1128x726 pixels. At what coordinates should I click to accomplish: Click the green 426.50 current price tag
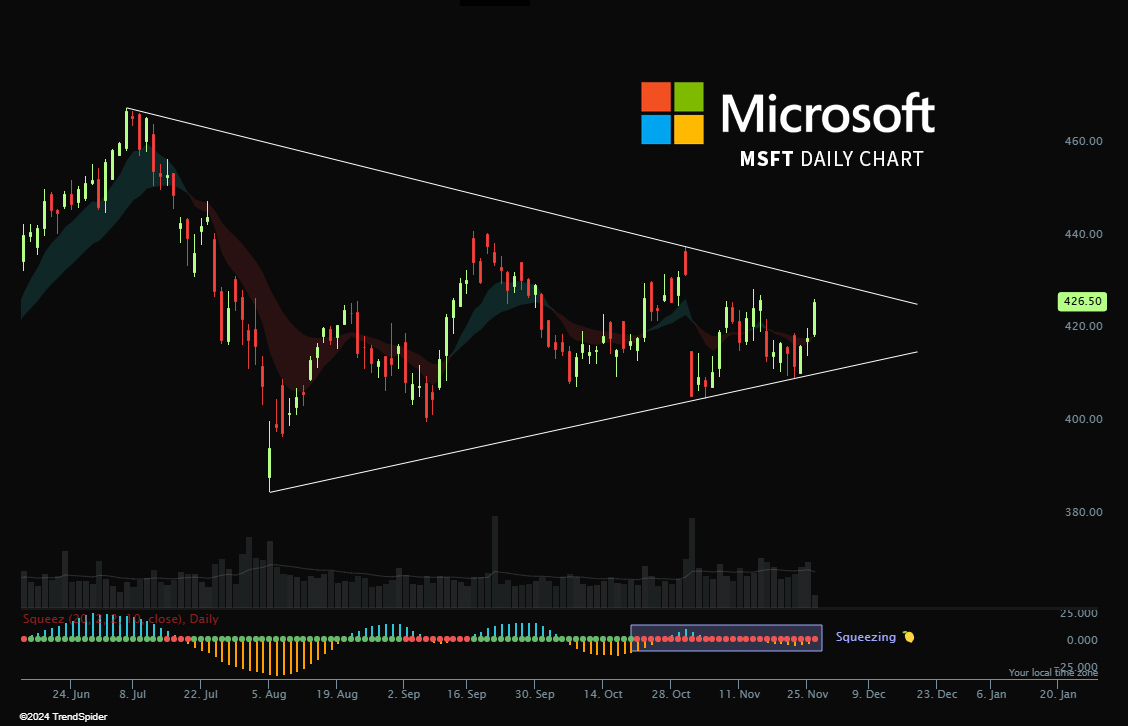[1082, 301]
